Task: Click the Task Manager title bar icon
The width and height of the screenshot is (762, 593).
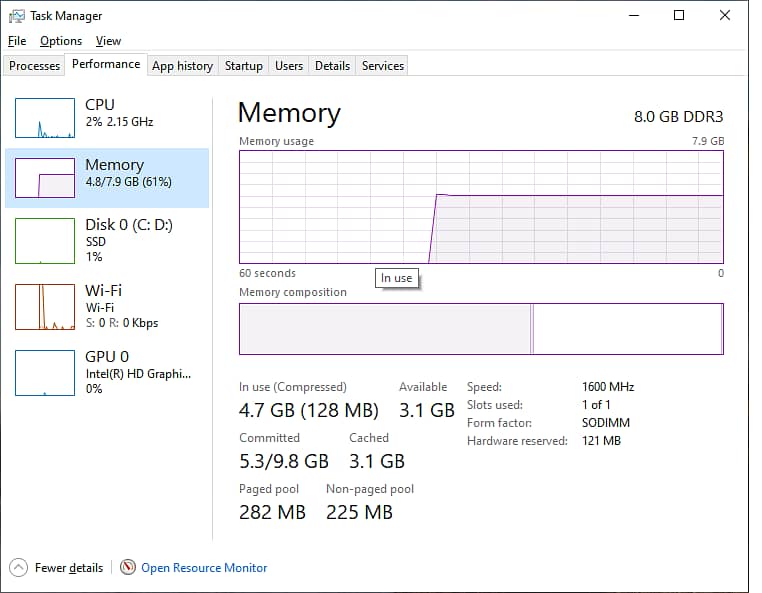Action: [17, 16]
